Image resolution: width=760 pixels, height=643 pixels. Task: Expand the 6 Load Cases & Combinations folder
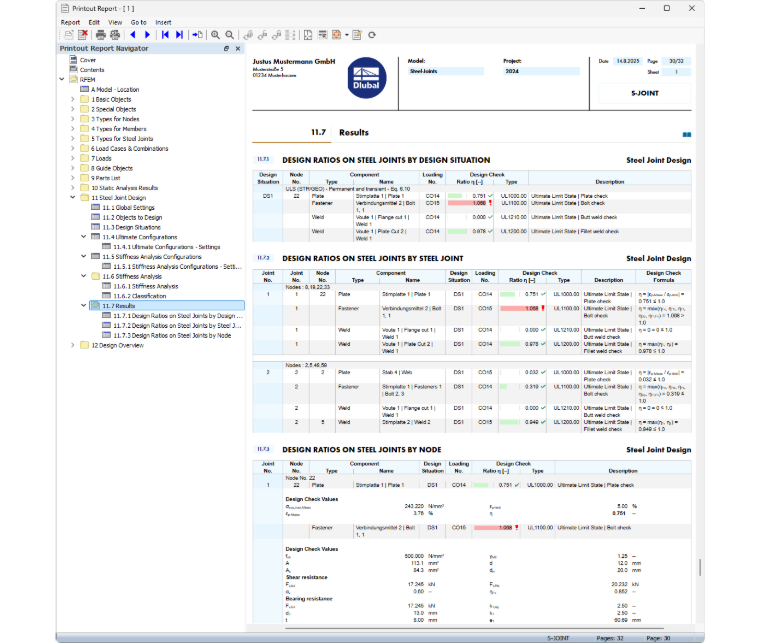coord(73,148)
